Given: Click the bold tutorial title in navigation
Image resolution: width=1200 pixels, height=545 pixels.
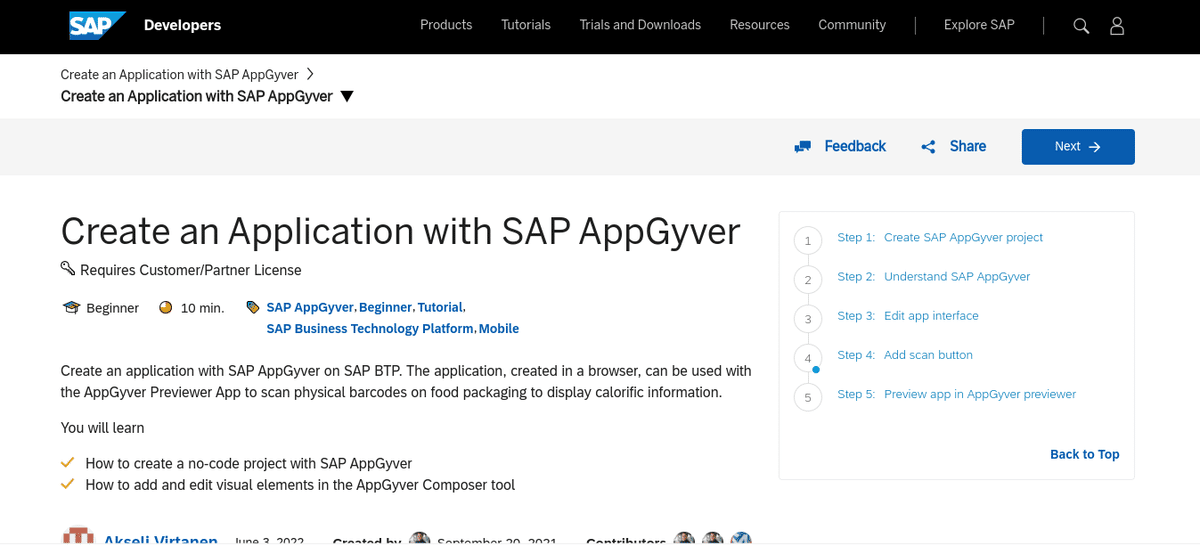Looking at the screenshot, I should click(197, 96).
